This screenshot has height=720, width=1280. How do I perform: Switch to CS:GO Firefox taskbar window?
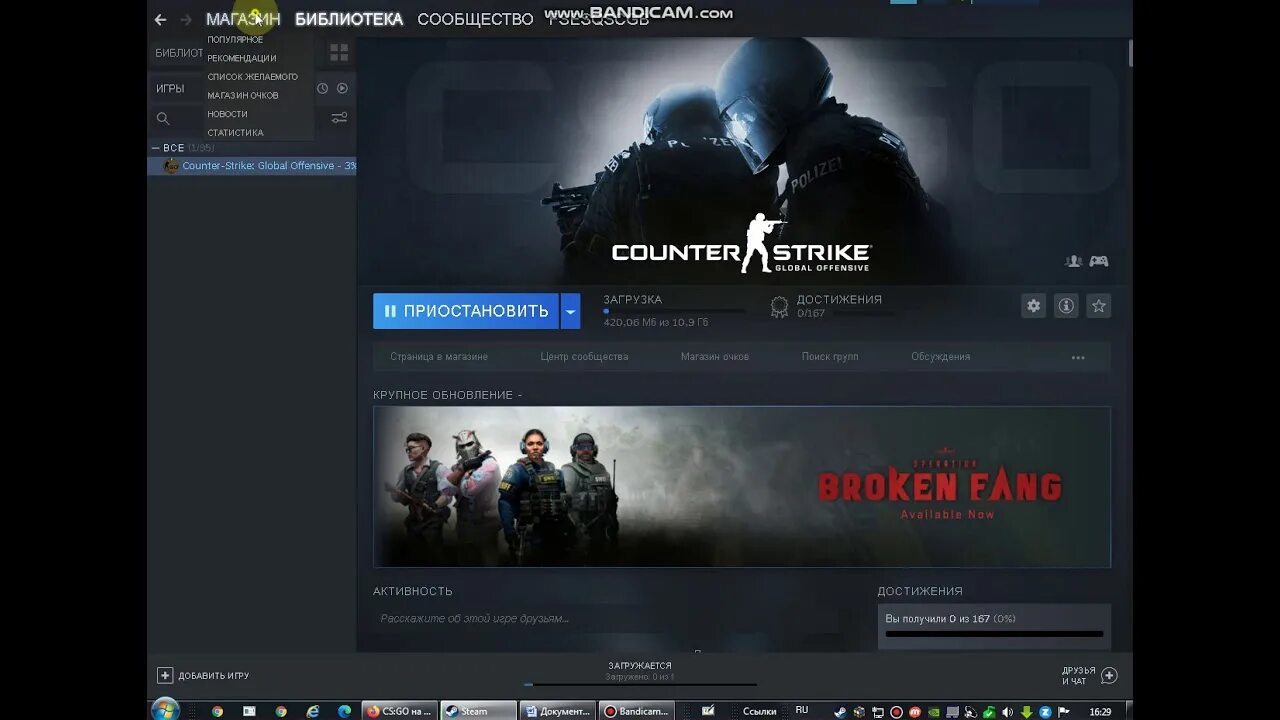click(399, 711)
